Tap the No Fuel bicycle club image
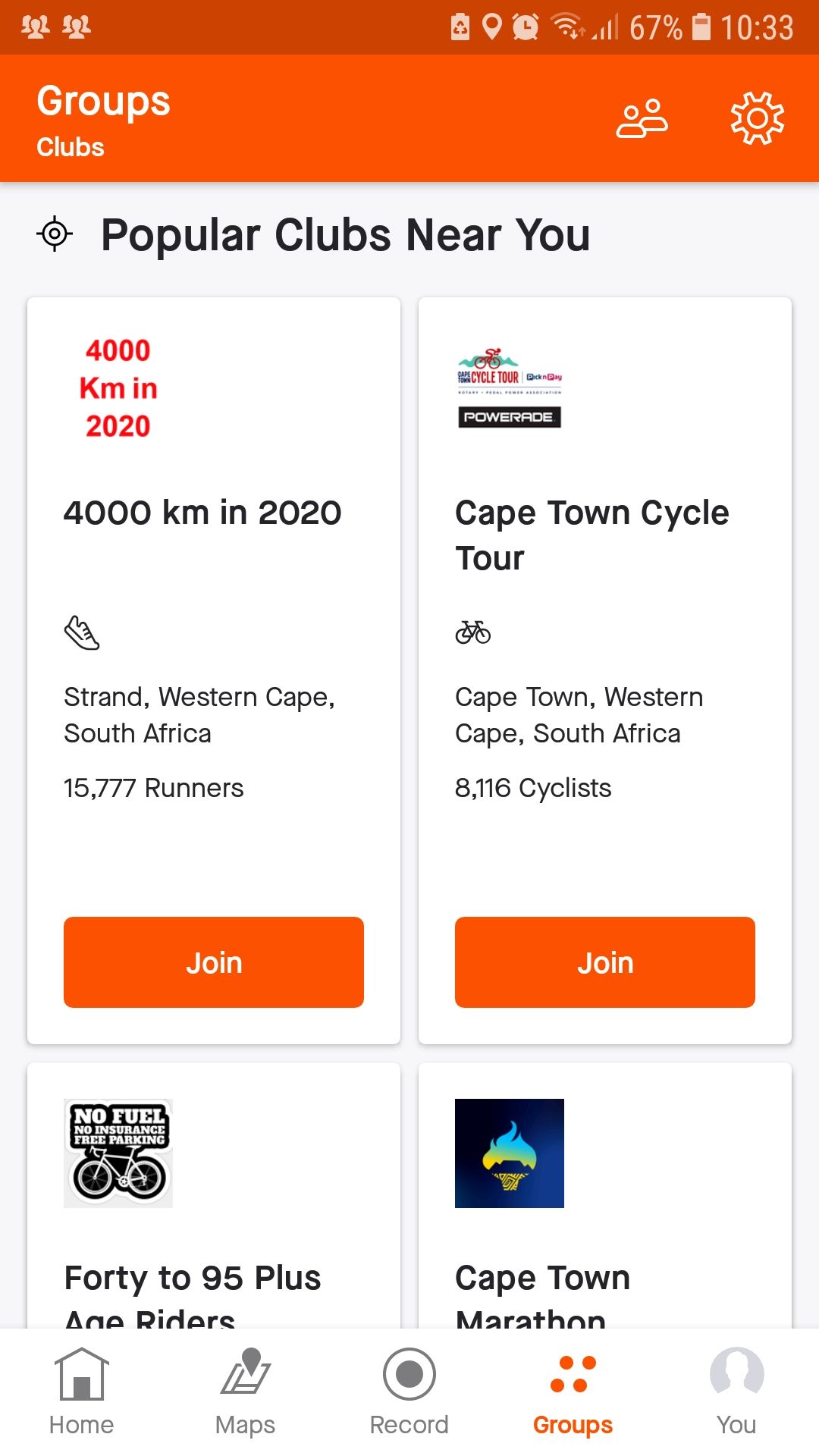 click(118, 1153)
